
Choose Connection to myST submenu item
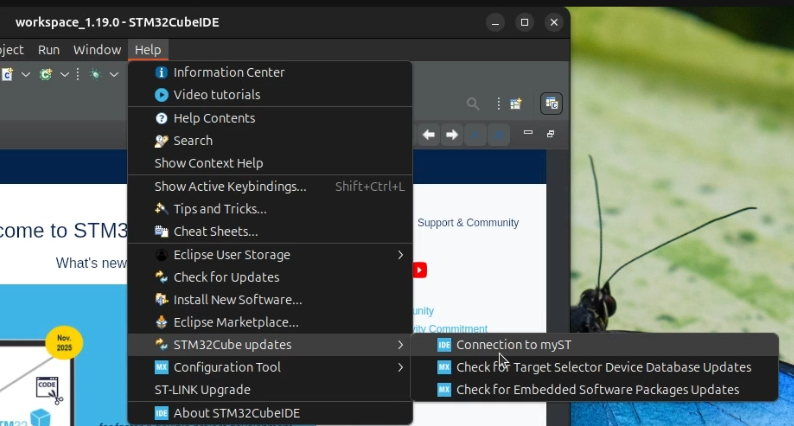[x=594, y=345]
